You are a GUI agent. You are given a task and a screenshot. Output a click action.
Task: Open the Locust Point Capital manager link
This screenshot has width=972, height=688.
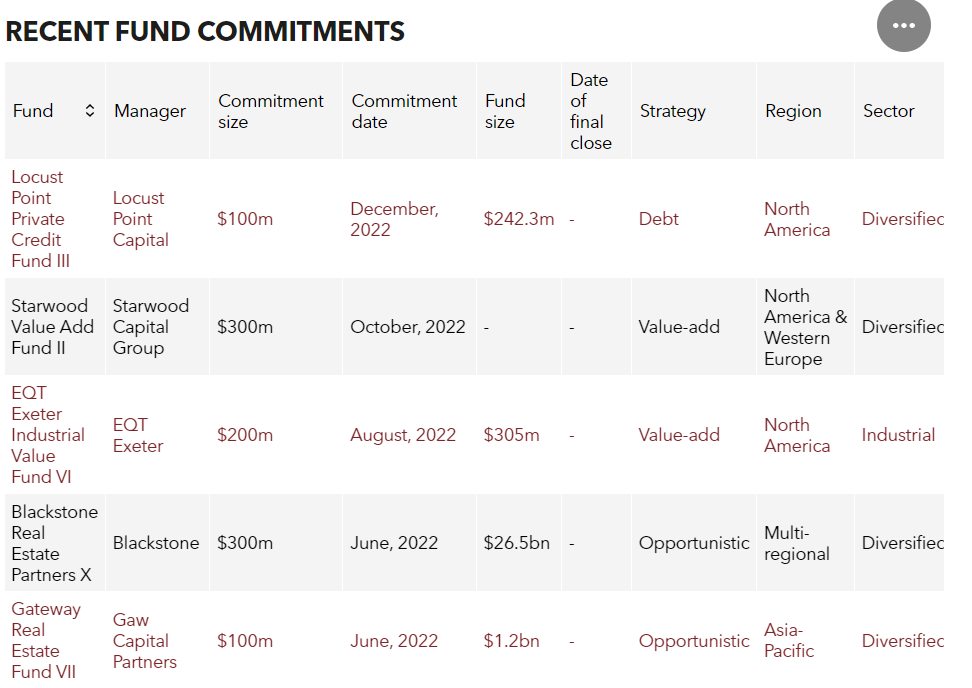tap(140, 219)
